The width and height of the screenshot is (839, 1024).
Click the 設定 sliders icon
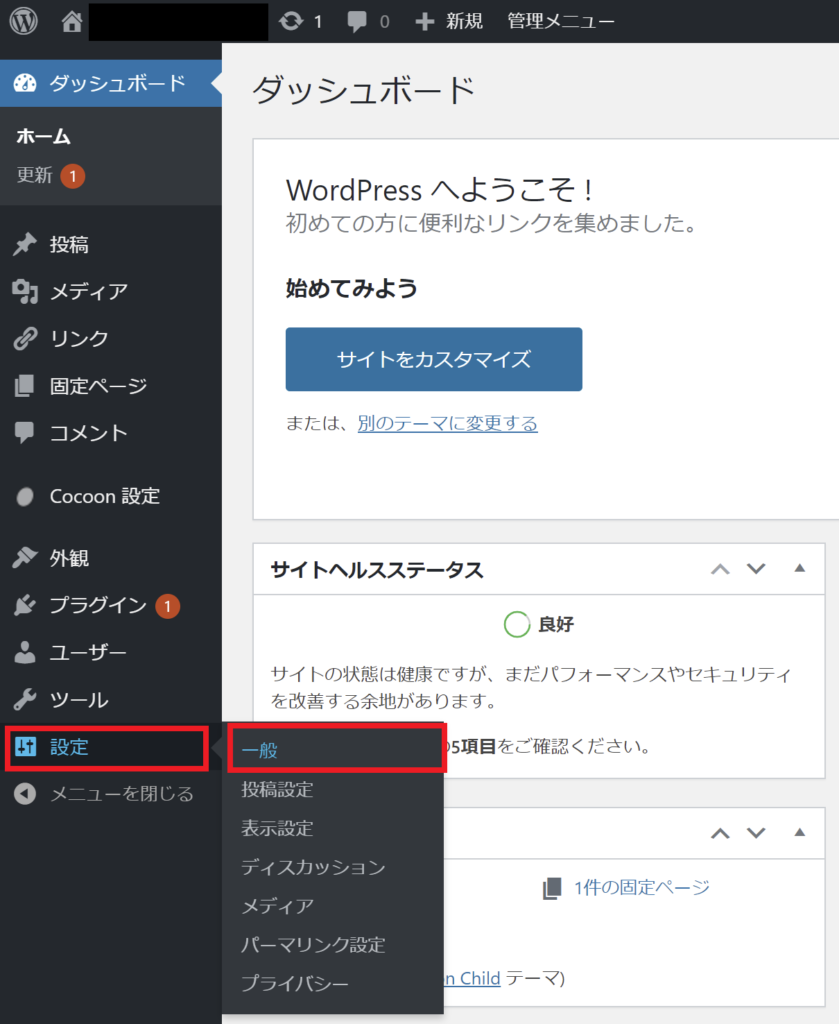click(x=25, y=746)
